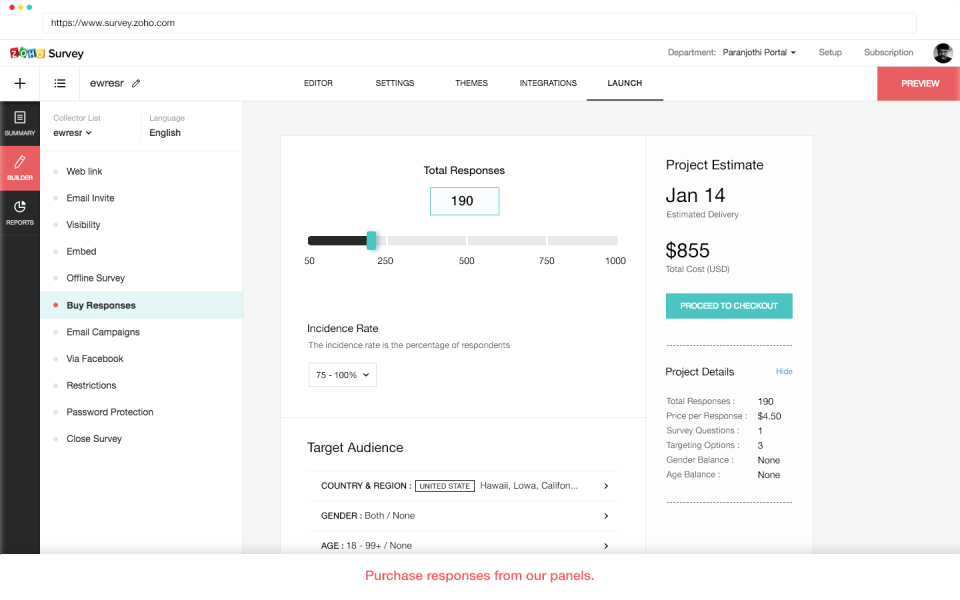
Task: Select the Builder icon in the sidebar
Action: click(19, 168)
